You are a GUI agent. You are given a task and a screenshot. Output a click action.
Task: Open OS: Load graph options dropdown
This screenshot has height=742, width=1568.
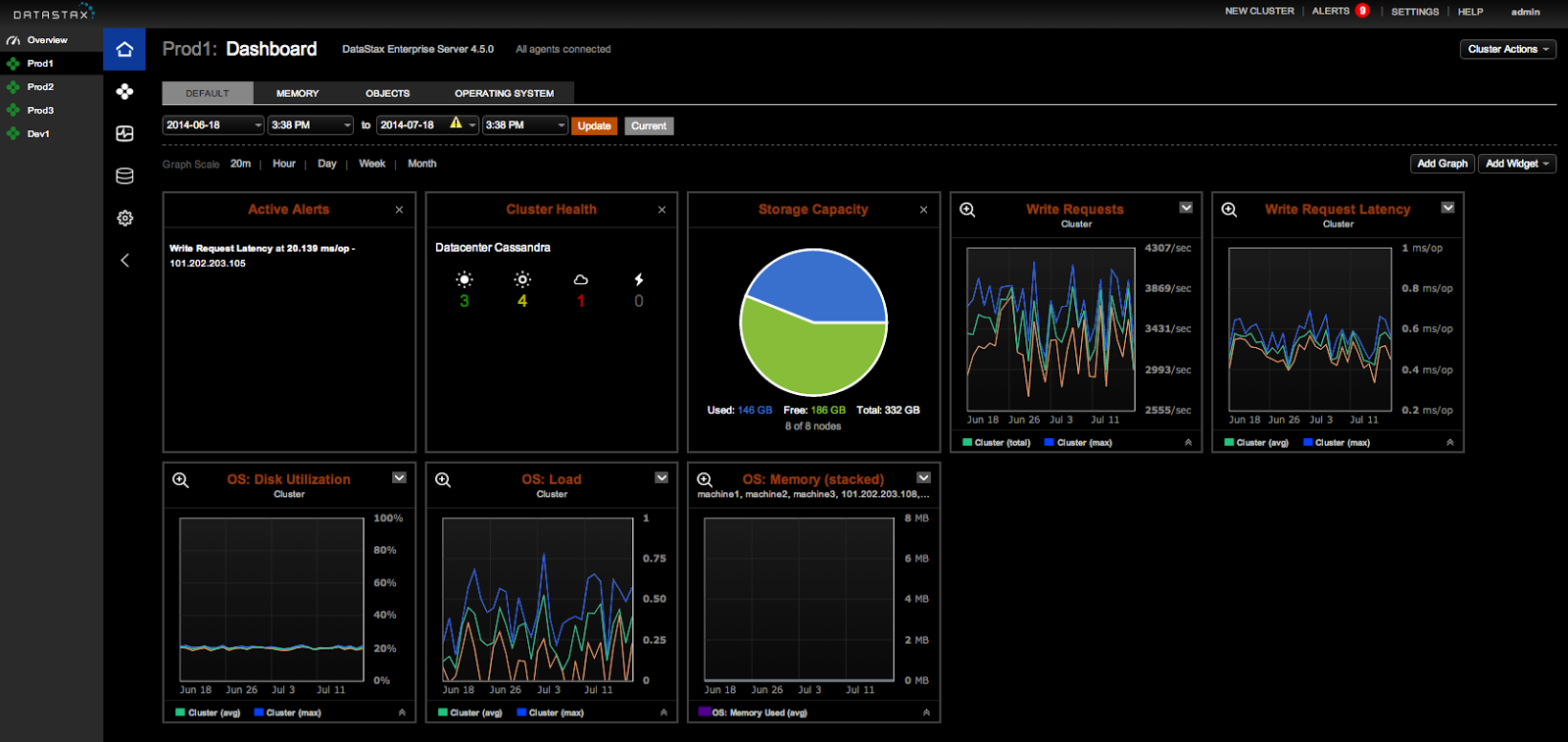tap(661, 477)
